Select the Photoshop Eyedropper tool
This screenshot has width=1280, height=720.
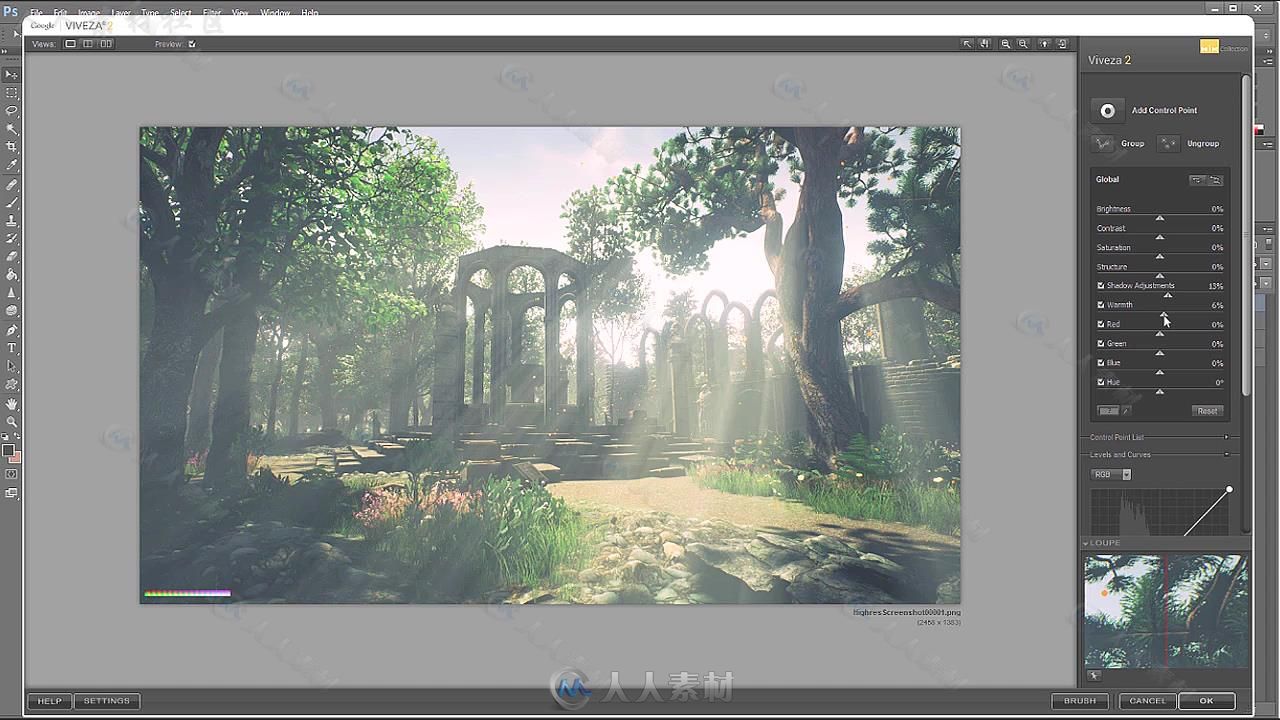tap(12, 165)
